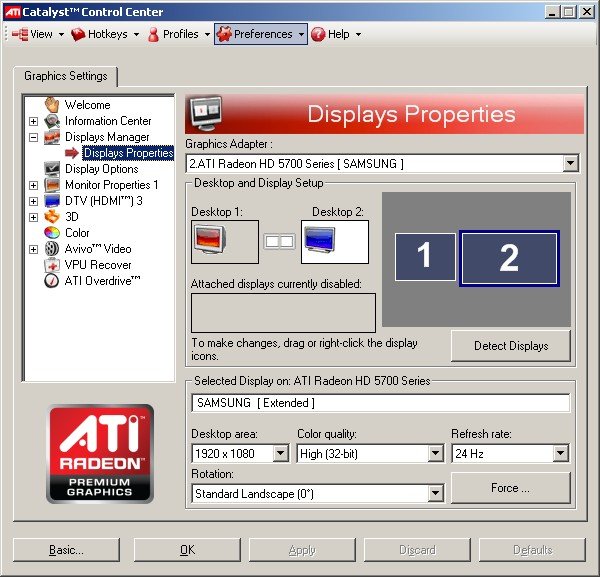The image size is (600, 577).
Task: Click the Welcome hand icon in tree
Action: tap(52, 105)
